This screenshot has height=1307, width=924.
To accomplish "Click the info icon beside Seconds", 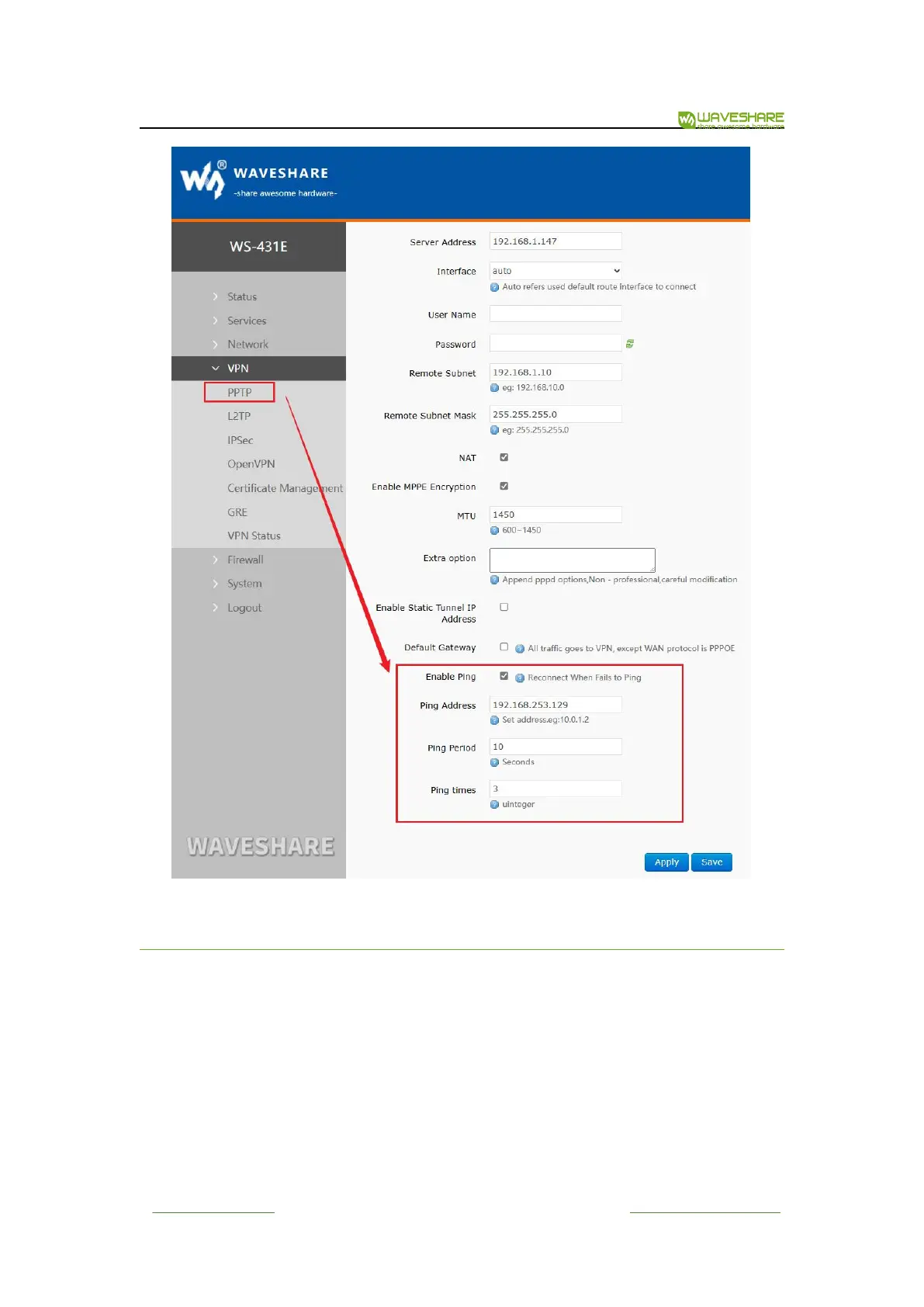I will [x=494, y=762].
